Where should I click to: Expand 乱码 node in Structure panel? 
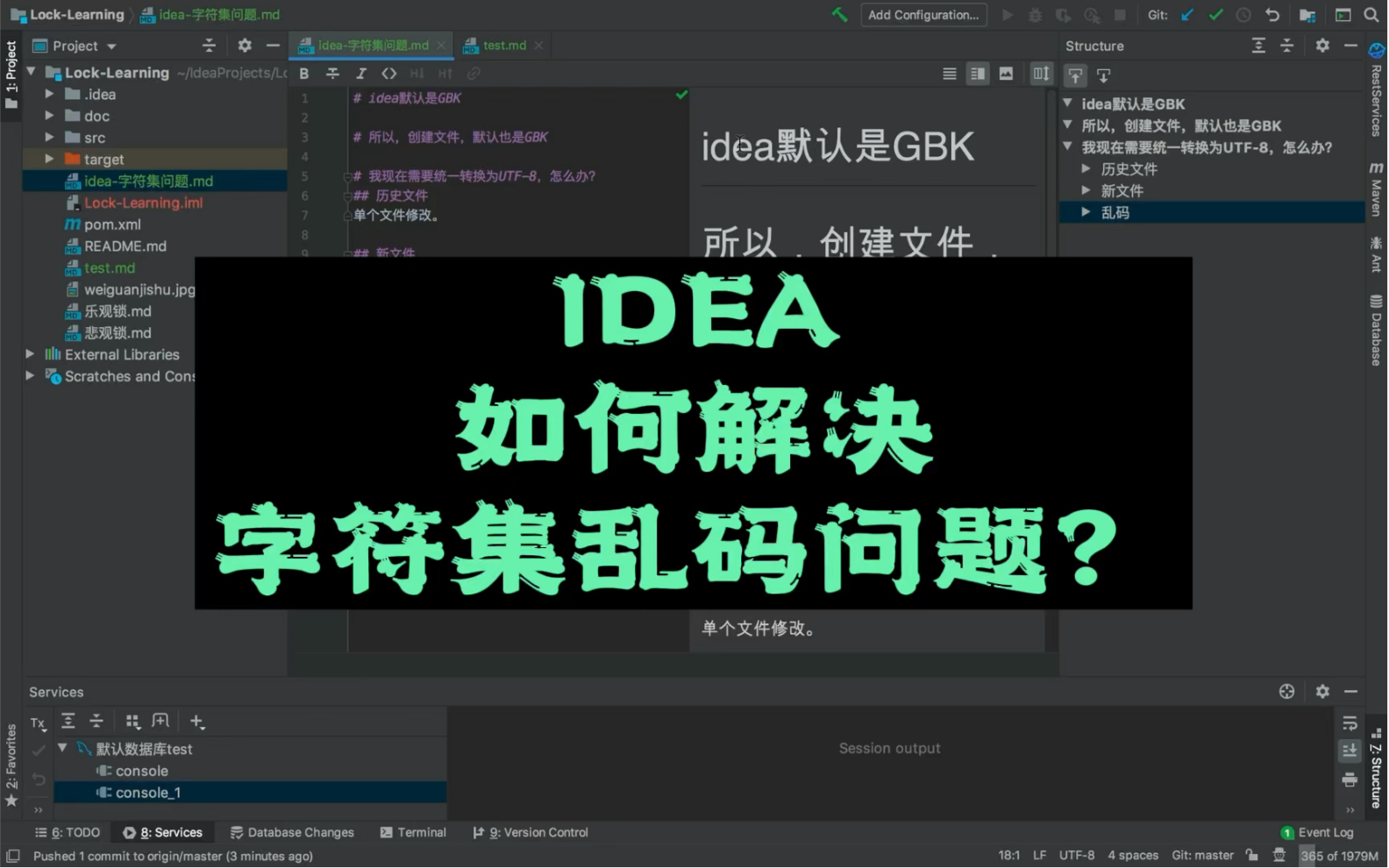pyautogui.click(x=1086, y=212)
